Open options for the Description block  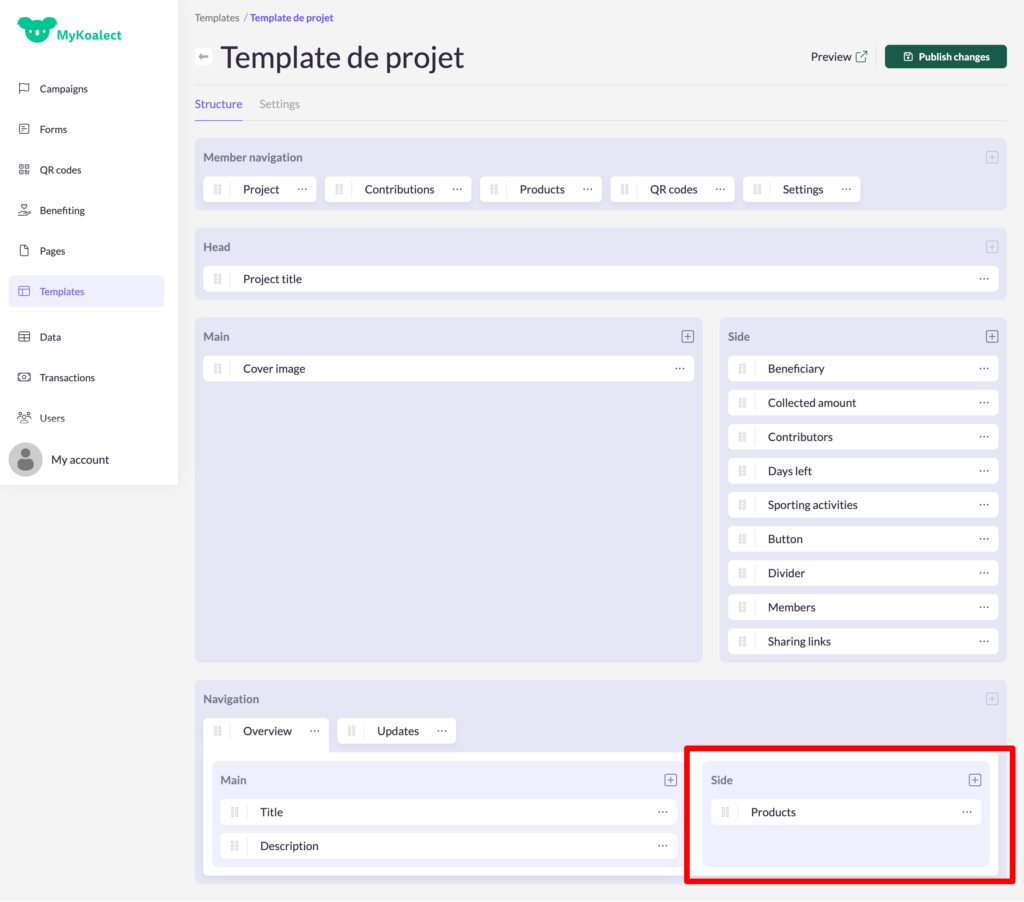(662, 846)
